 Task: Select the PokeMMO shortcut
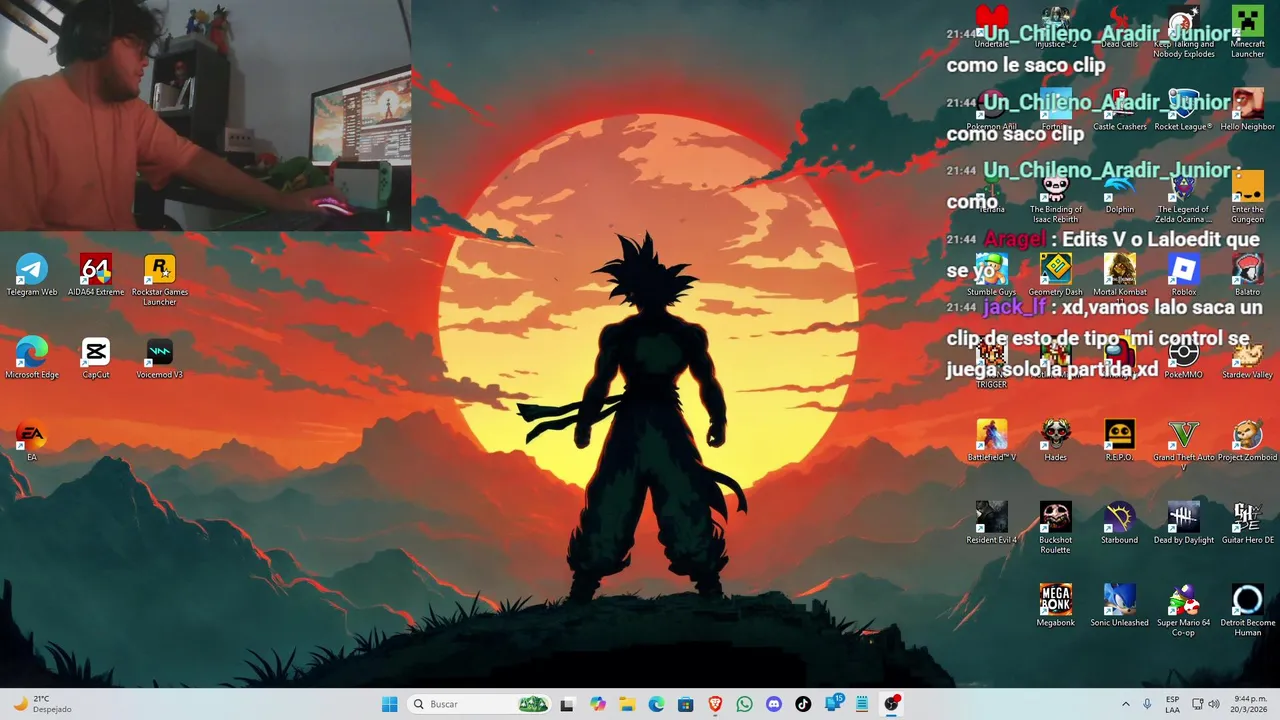[1183, 358]
